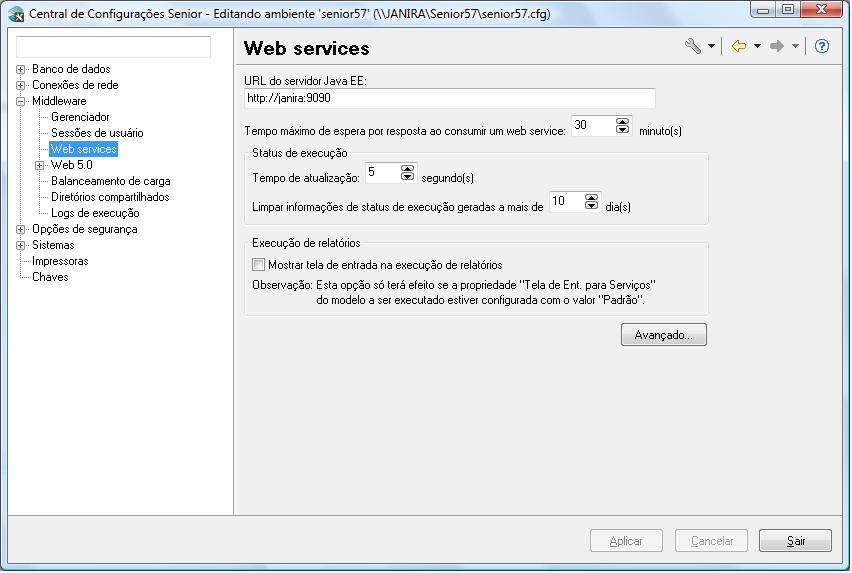Image resolution: width=852 pixels, height=573 pixels.
Task: Click the tree search box
Action: [113, 47]
